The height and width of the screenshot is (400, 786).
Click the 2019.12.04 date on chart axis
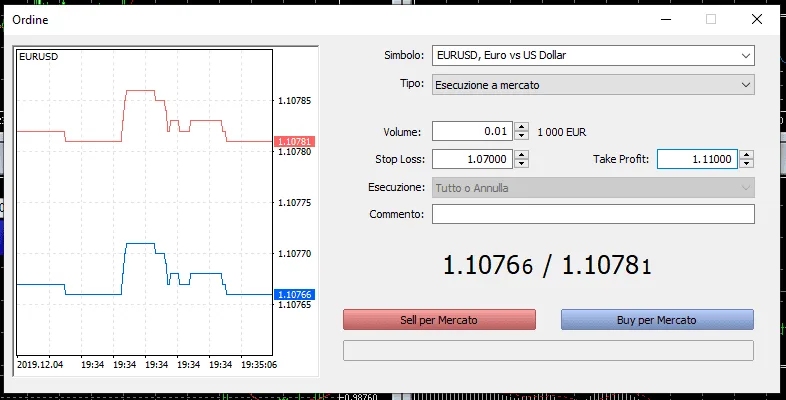click(x=40, y=365)
